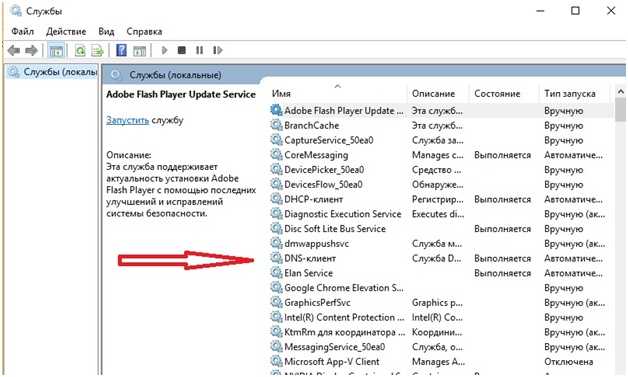Go back with the toolbar left arrow

[14, 50]
